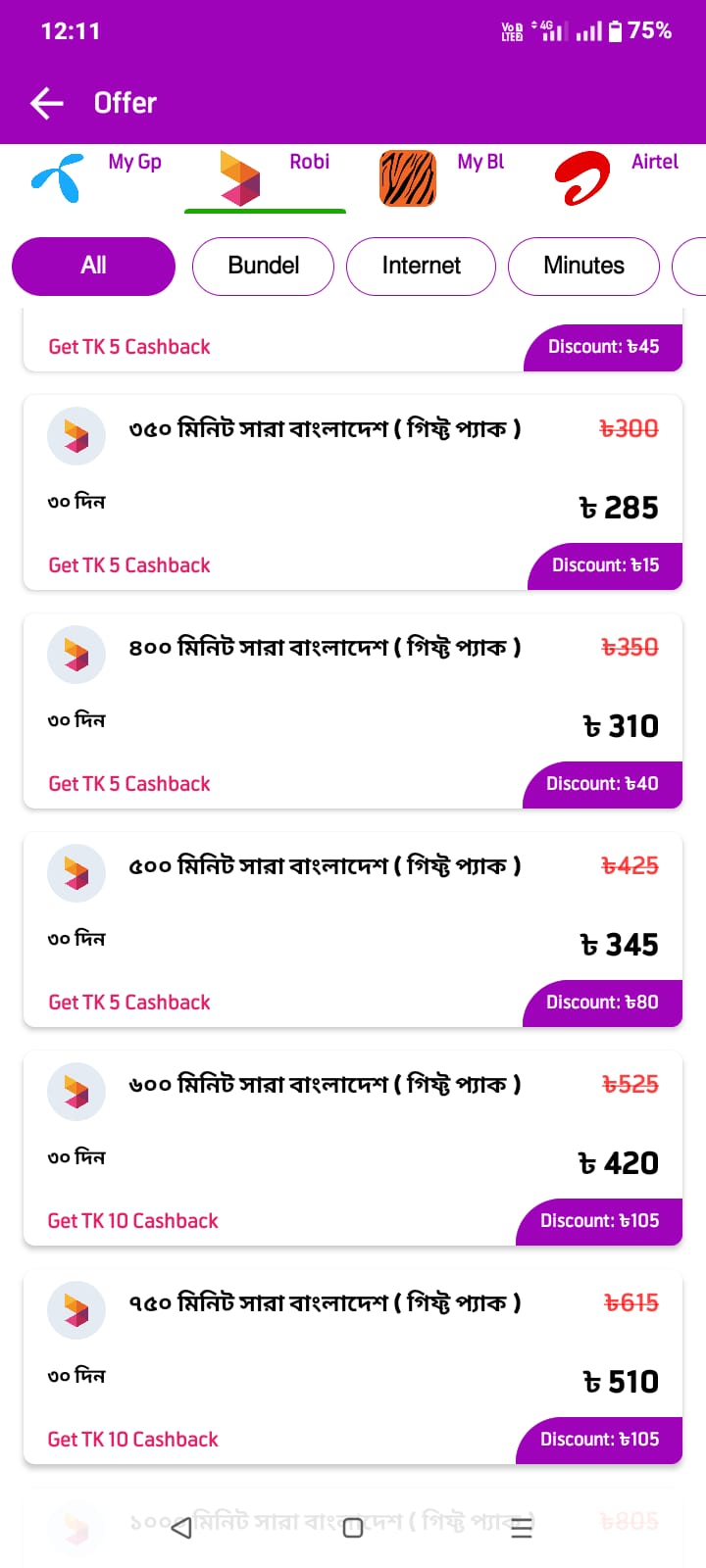Tap the back arrow in Offer header

click(46, 103)
